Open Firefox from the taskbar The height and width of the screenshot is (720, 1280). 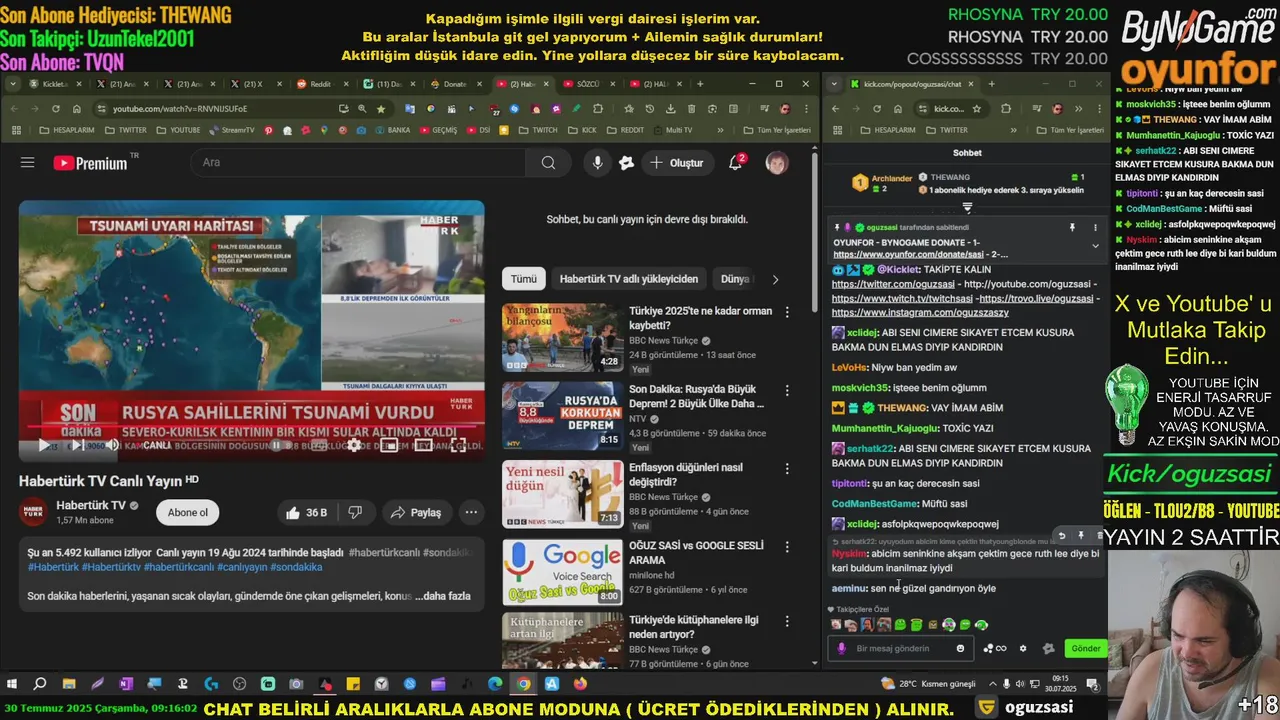click(x=580, y=684)
